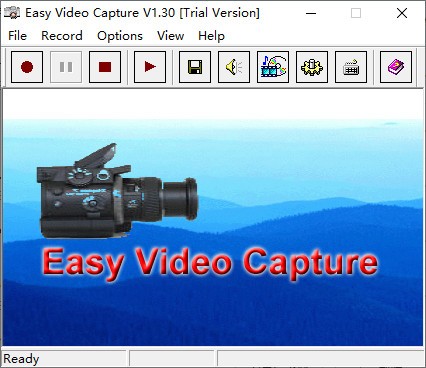
Task: Open audio settings via the speaker icon
Action: point(234,67)
